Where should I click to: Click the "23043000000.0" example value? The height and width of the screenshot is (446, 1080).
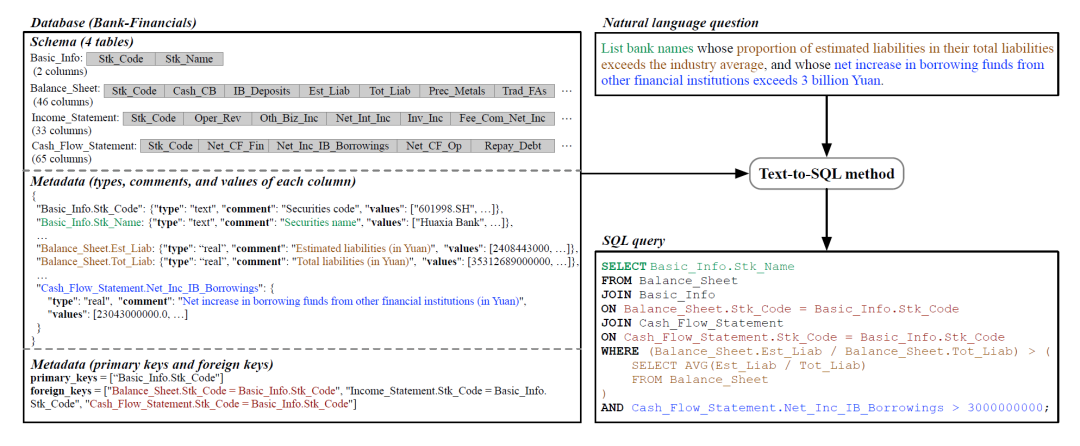point(131,315)
